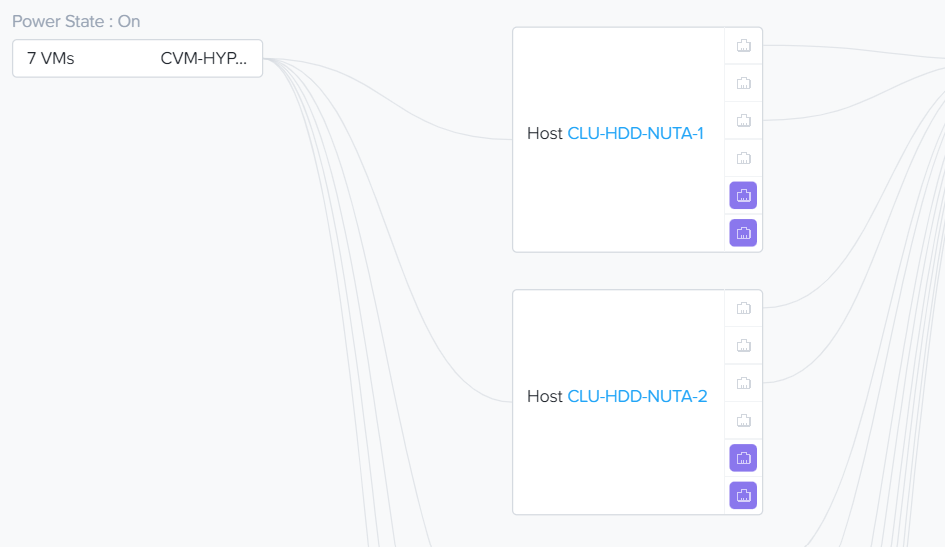Screen dimensions: 945x547
Task: Select the second grey port icon on CLU-HDD-NUTA-1
Action: (743, 83)
